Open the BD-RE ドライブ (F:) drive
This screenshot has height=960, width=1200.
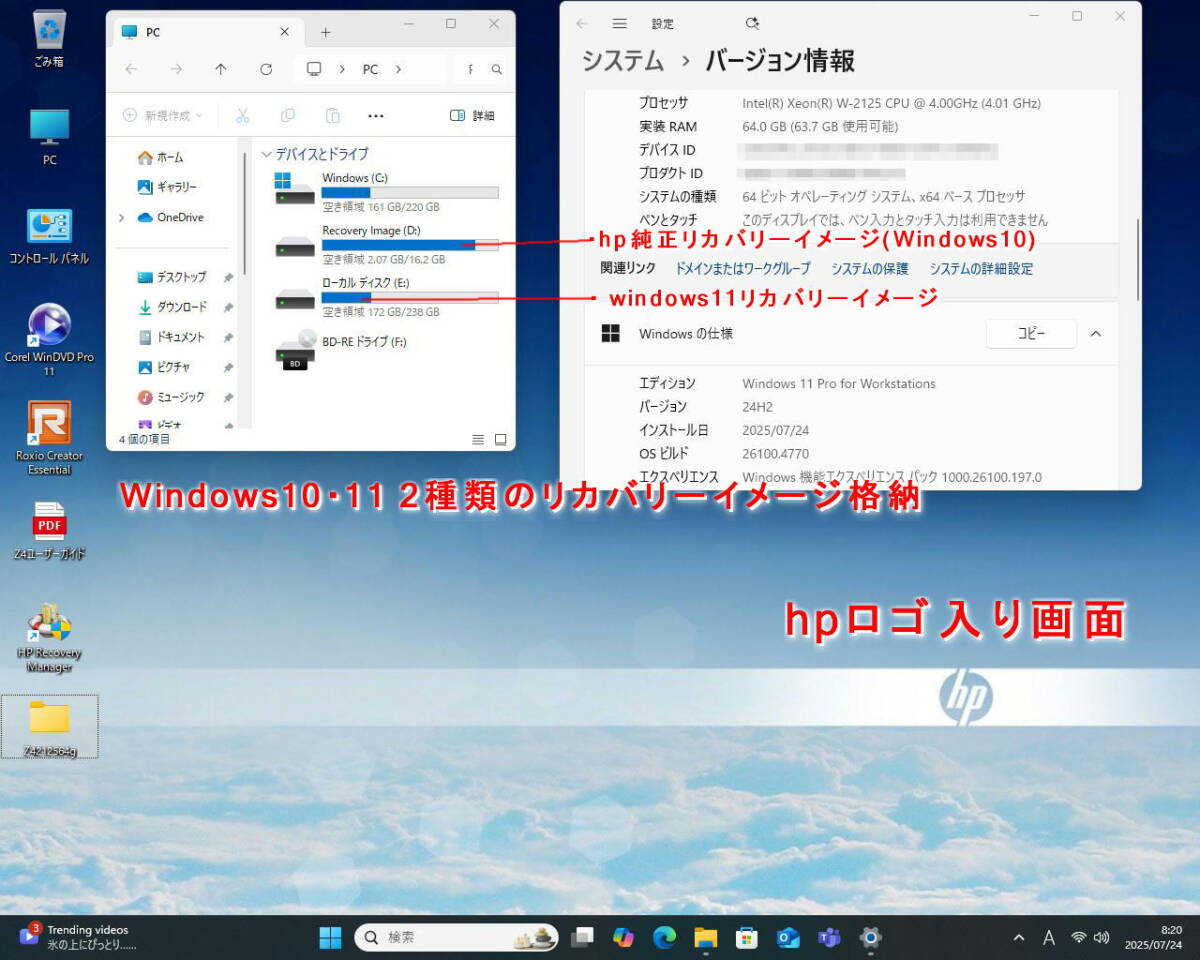point(342,350)
